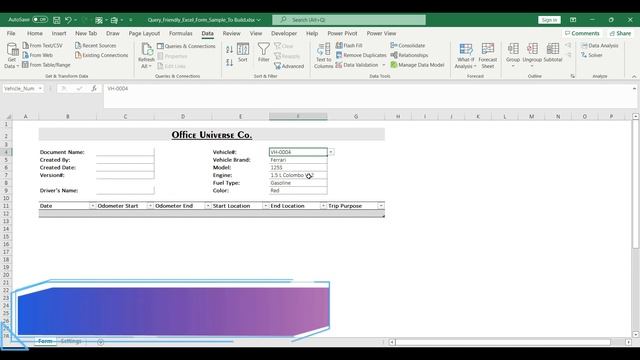Open Page Layout tab
Image resolution: width=640 pixels, height=360 pixels.
pos(144,33)
